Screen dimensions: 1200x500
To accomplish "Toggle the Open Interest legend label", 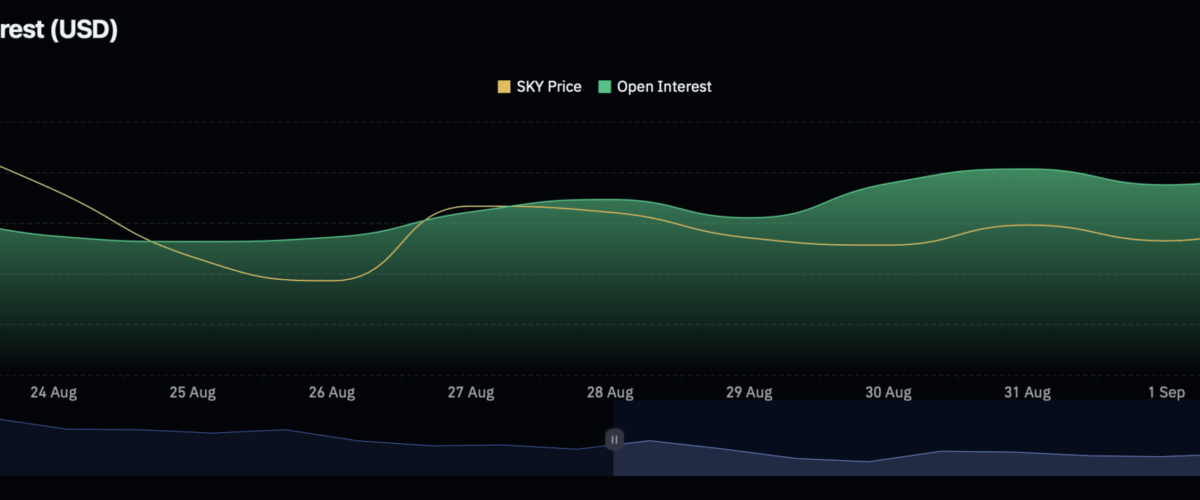I will coord(664,87).
